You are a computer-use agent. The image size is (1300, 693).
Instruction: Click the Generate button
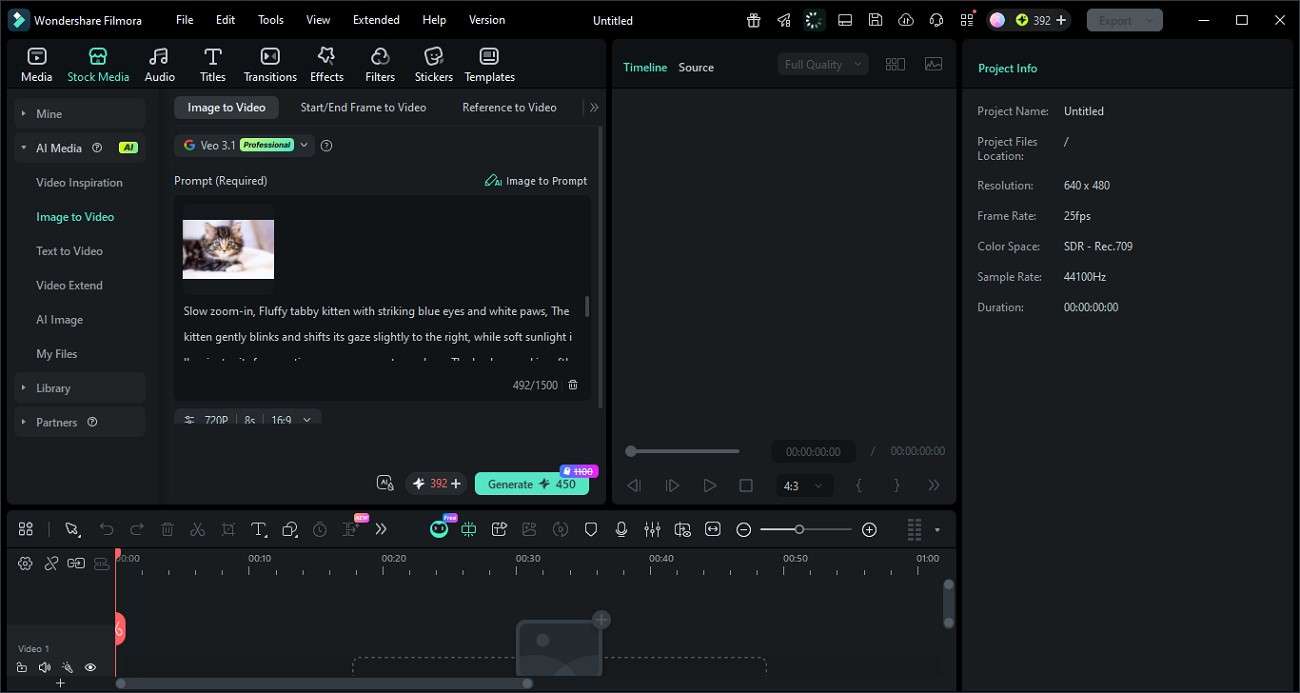[x=532, y=483]
